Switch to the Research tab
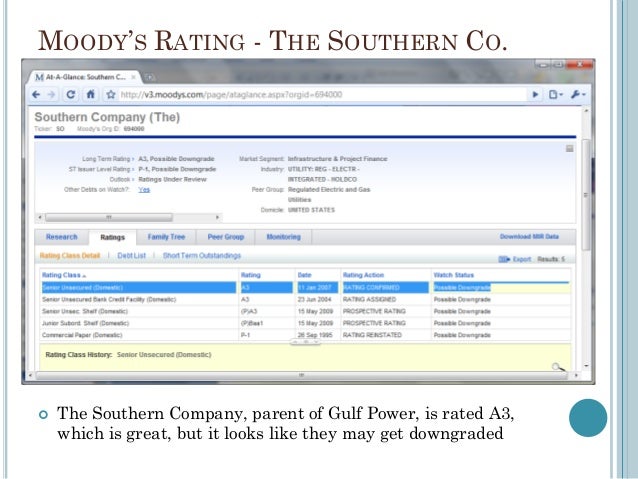Viewport: 638px width, 479px height. pos(61,237)
